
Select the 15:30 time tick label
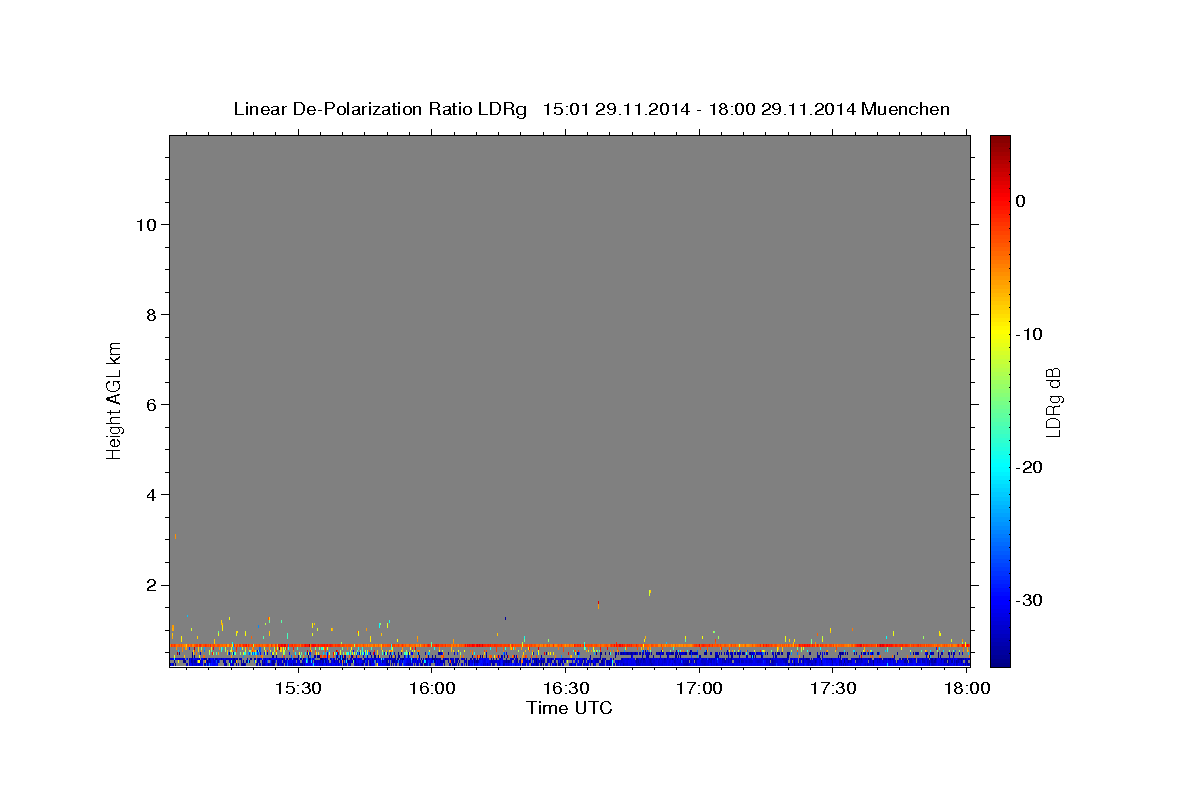pyautogui.click(x=298, y=689)
